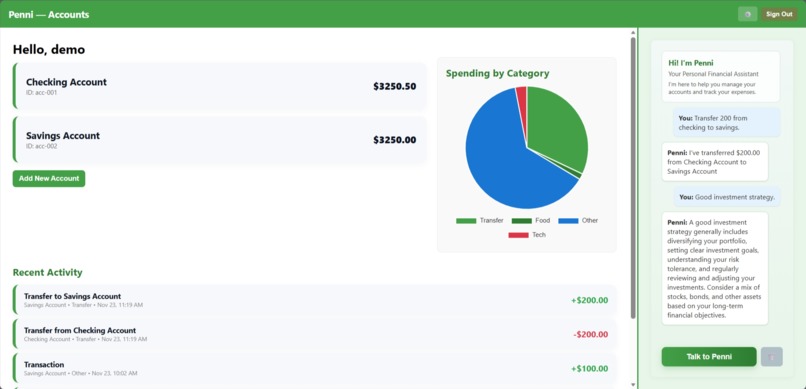The height and width of the screenshot is (389, 806).
Task: Click the ID: acc-001 label
Action: coord(42,93)
